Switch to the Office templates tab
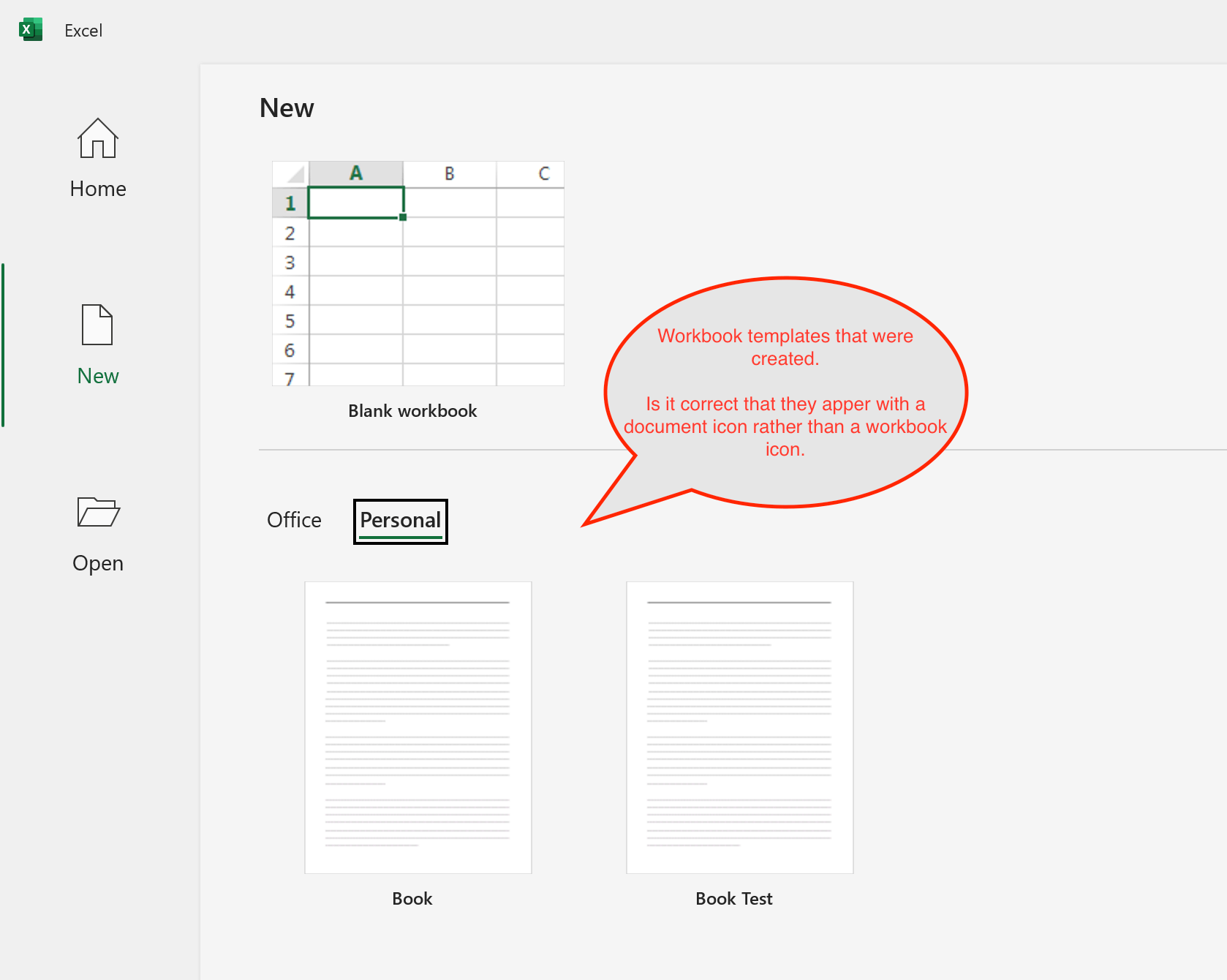Image resolution: width=1227 pixels, height=980 pixels. tap(294, 520)
